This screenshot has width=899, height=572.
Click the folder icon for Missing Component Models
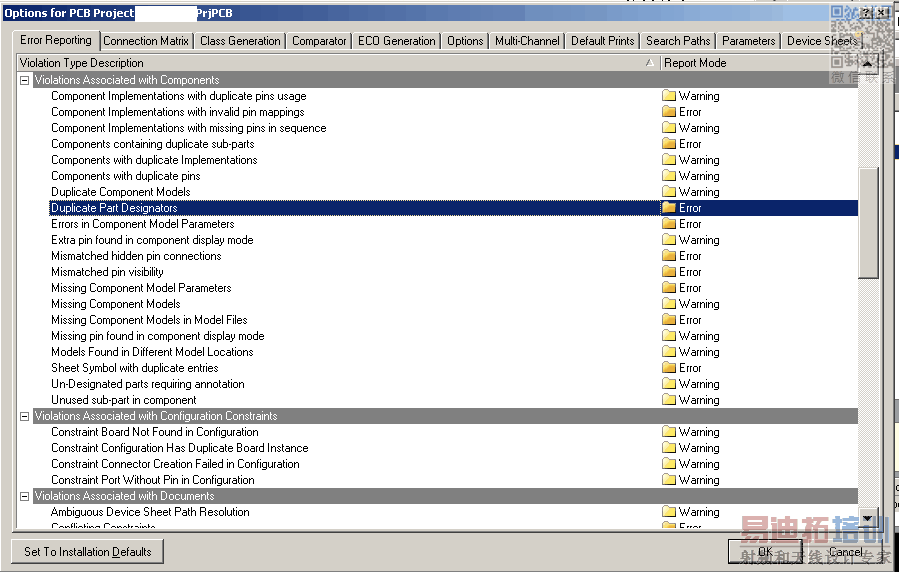pos(669,304)
